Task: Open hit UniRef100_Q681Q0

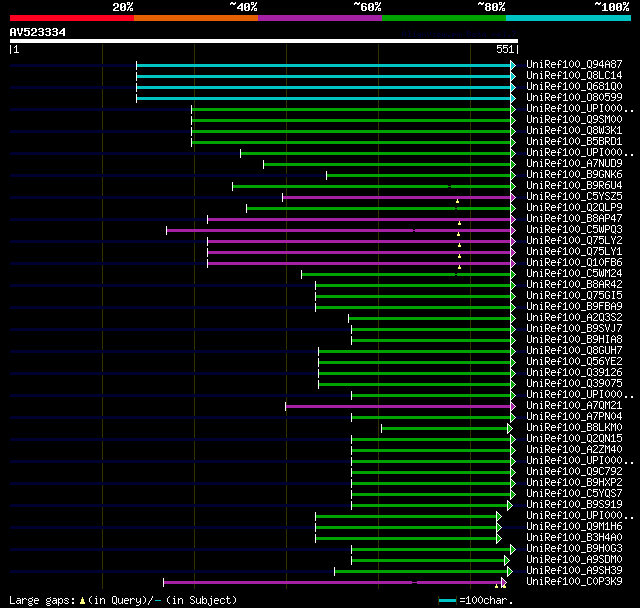Action: pos(574,86)
